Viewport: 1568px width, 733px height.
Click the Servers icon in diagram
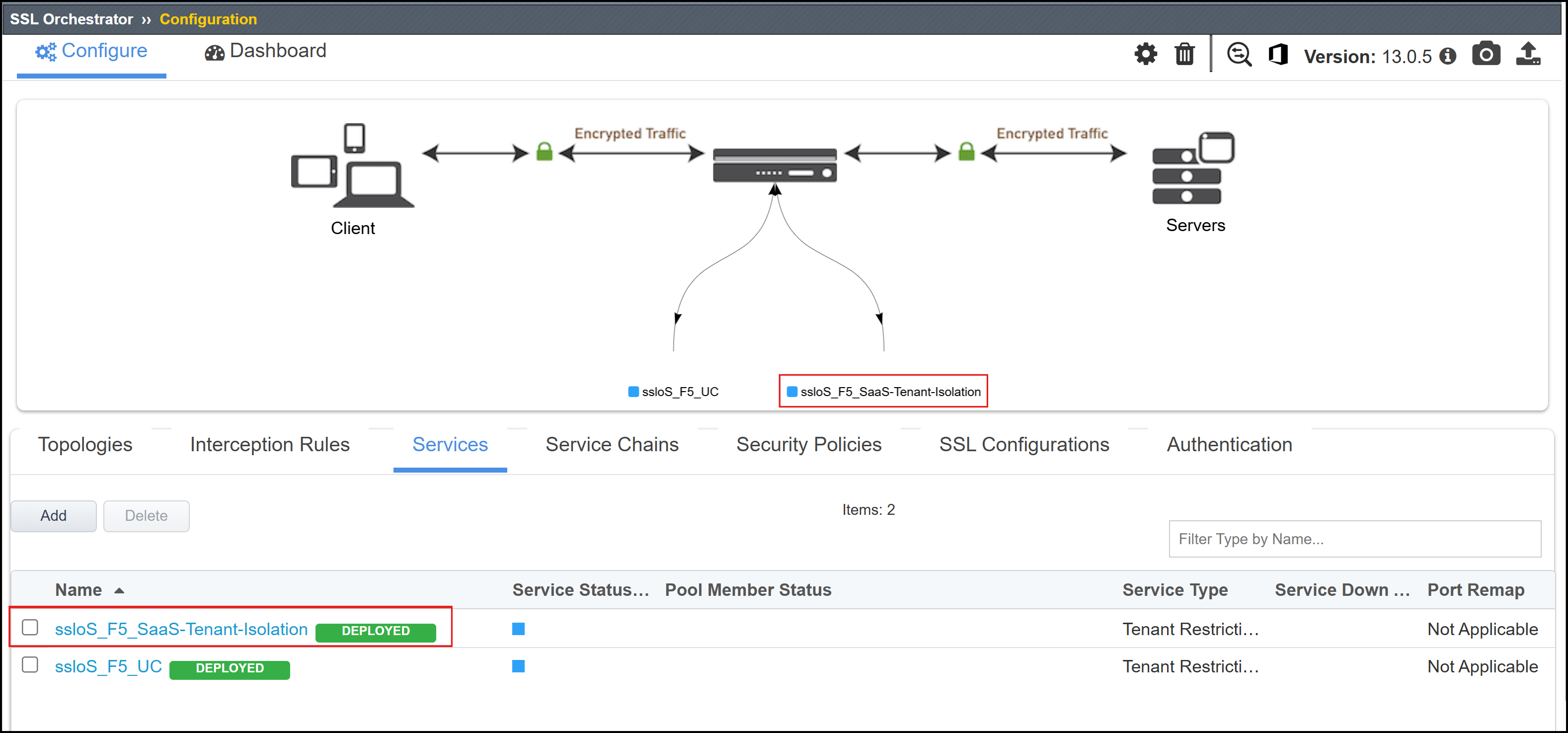[x=1193, y=168]
